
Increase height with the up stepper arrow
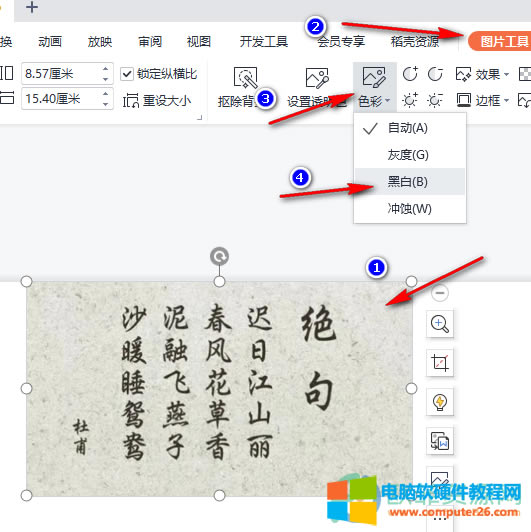coord(106,69)
